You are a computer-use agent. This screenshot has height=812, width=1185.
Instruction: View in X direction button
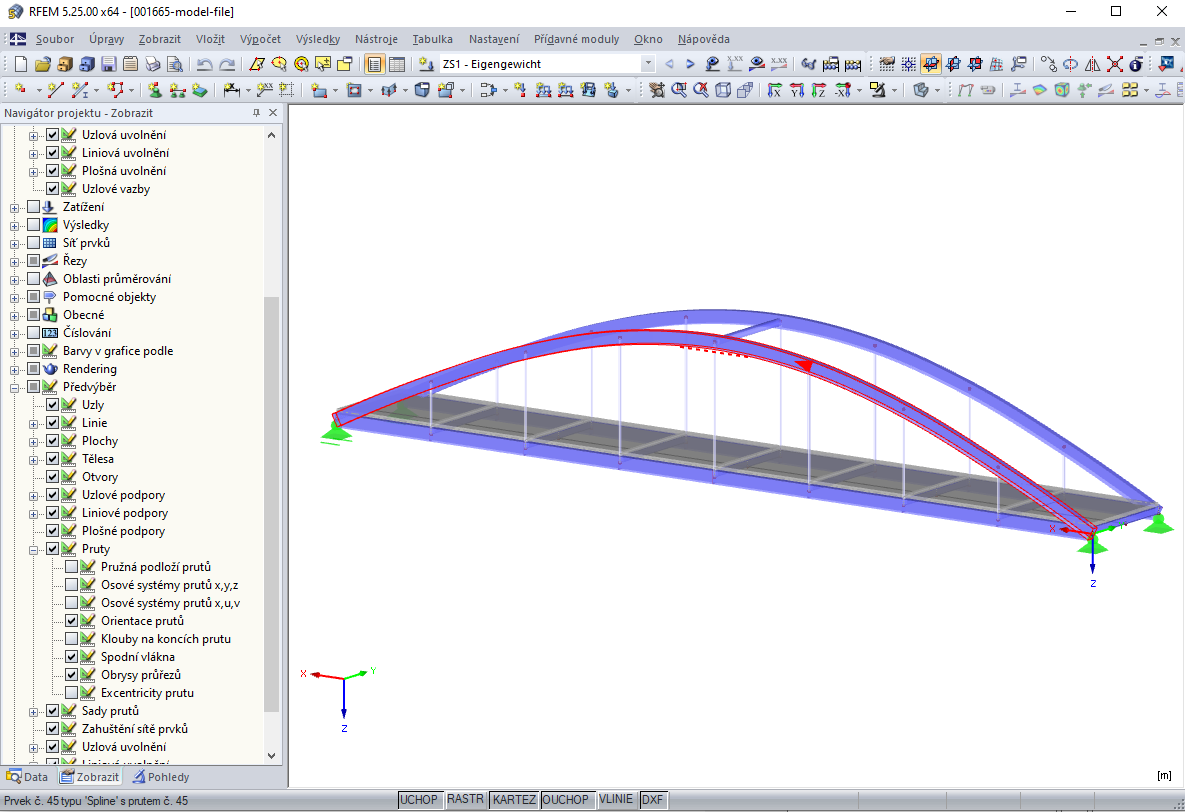click(775, 90)
